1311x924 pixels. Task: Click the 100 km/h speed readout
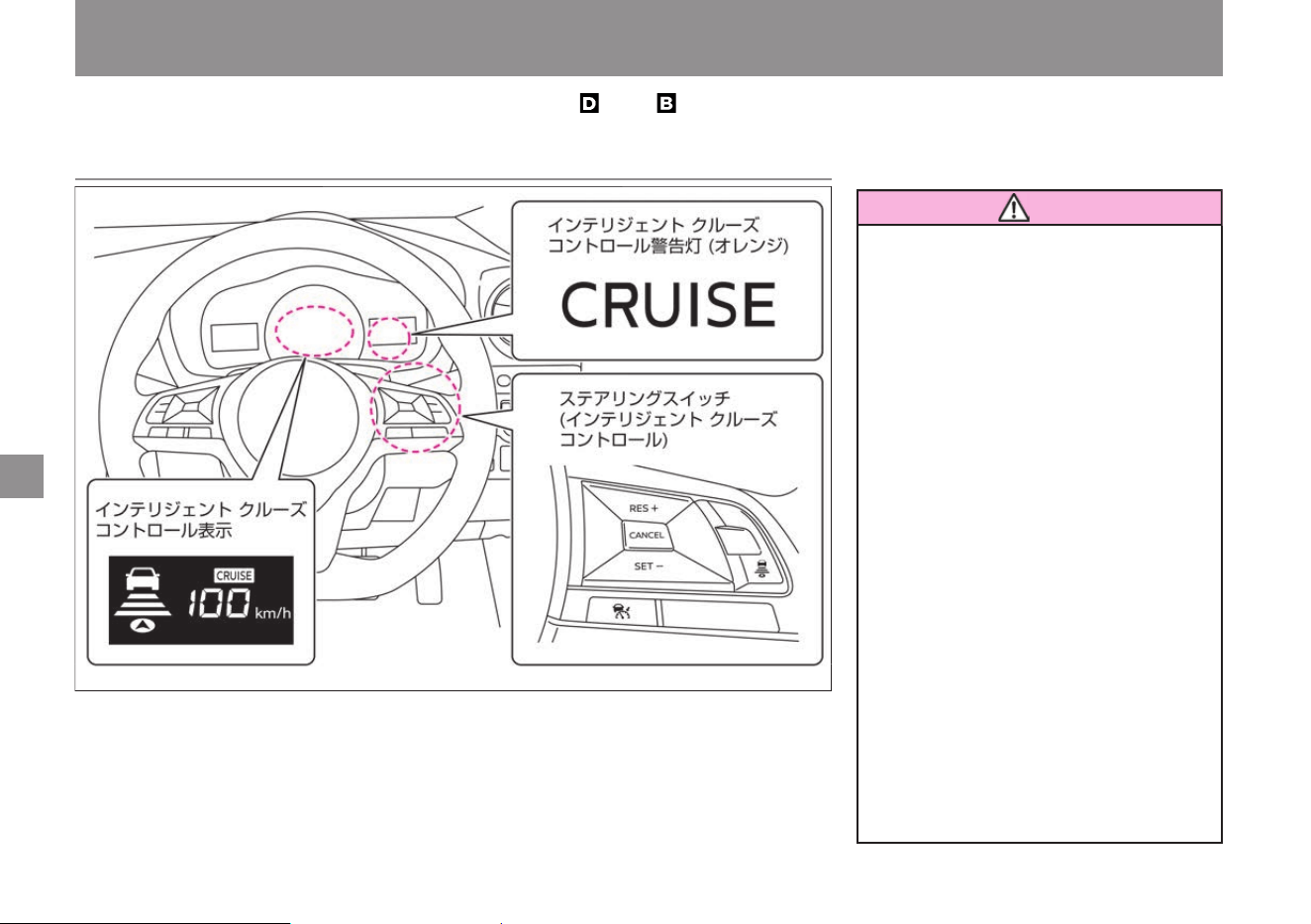coord(240,605)
